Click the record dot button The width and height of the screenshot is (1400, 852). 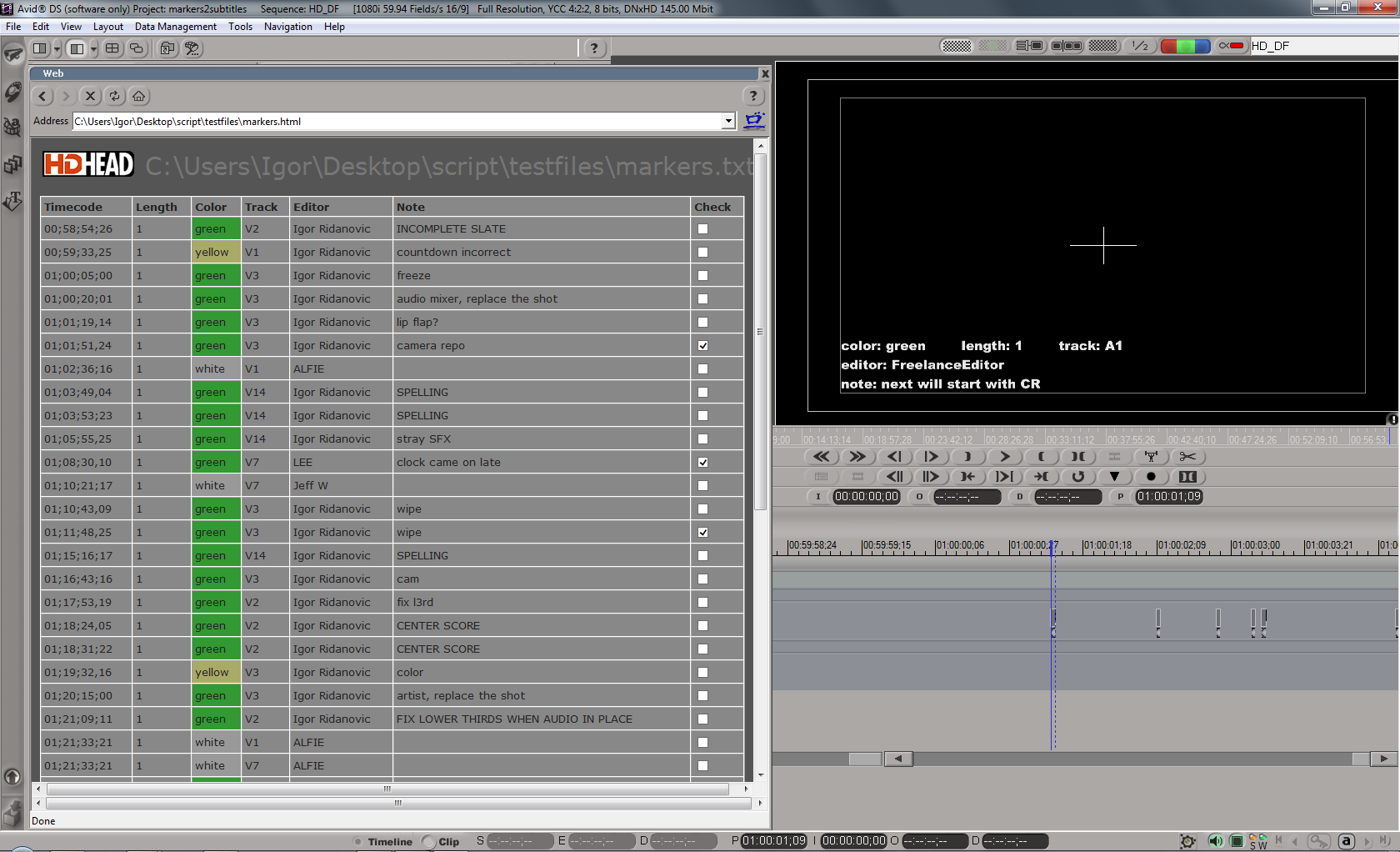click(1151, 477)
